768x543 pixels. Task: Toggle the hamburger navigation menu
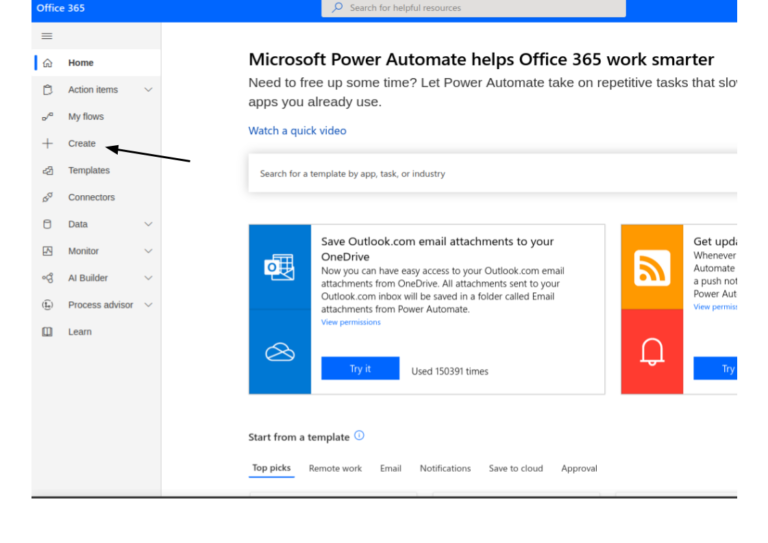[x=47, y=36]
